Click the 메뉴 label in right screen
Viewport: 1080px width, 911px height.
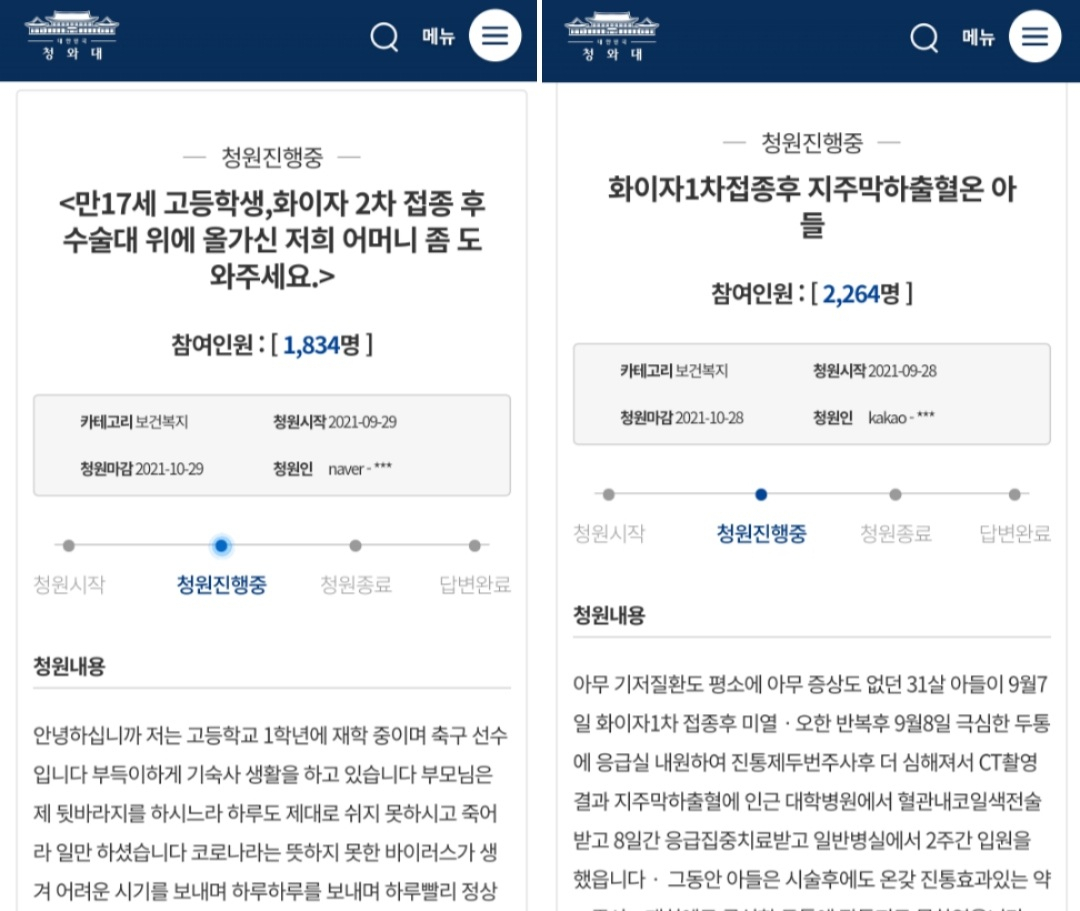point(978,36)
